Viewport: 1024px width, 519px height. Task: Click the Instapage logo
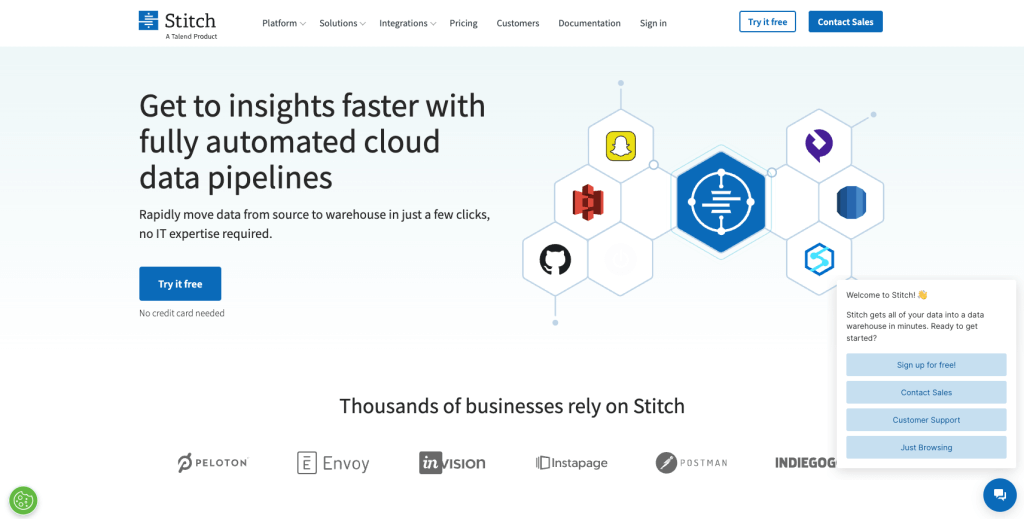(571, 463)
